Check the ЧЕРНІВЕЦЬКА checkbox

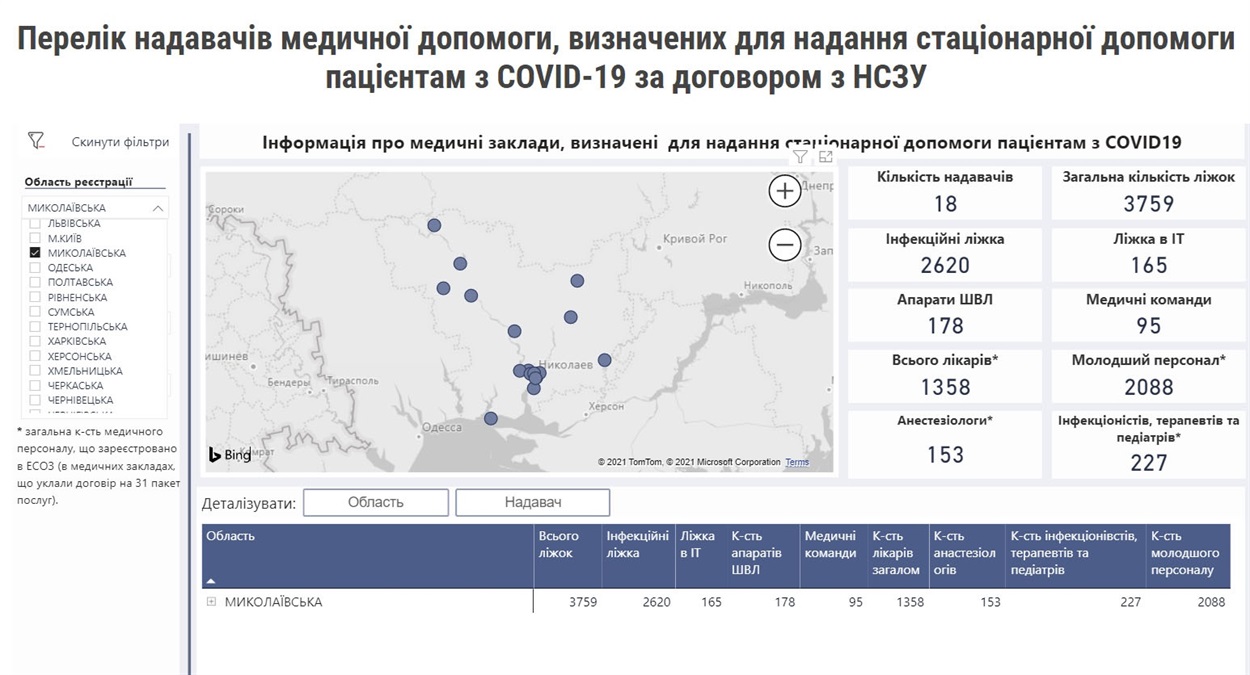pyautogui.click(x=35, y=400)
